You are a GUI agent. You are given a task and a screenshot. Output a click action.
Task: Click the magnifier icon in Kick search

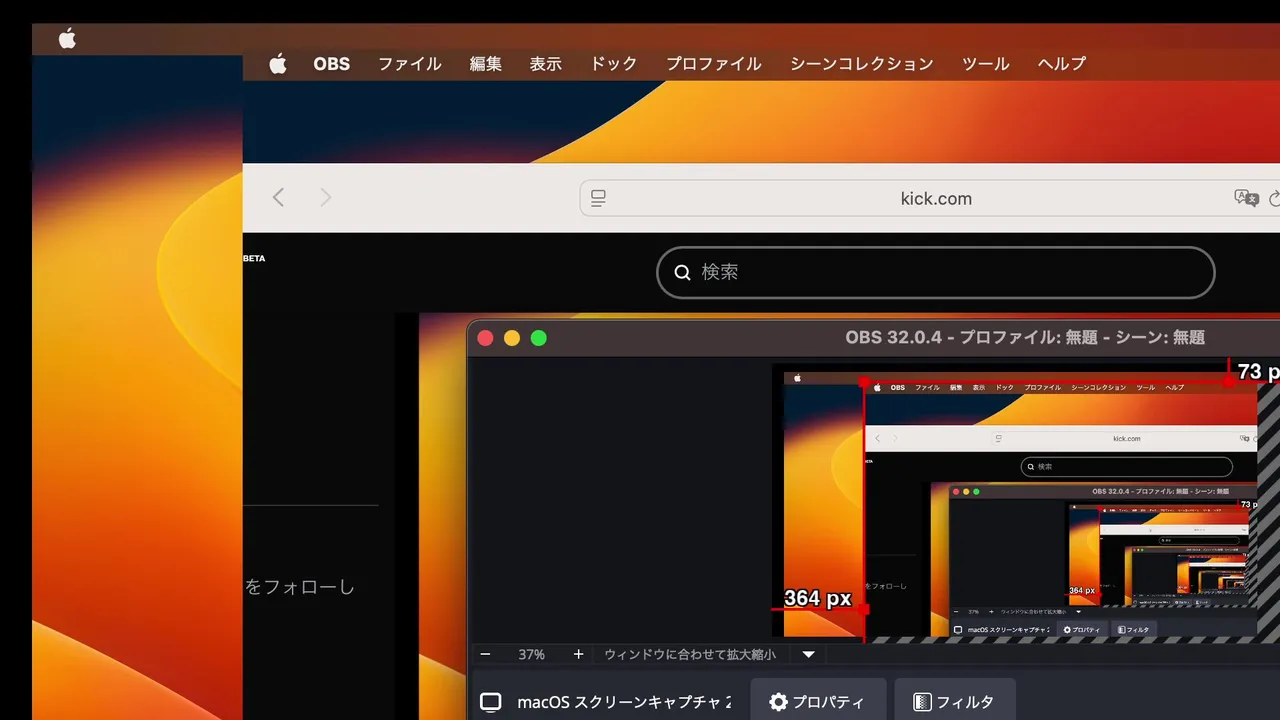(x=683, y=272)
